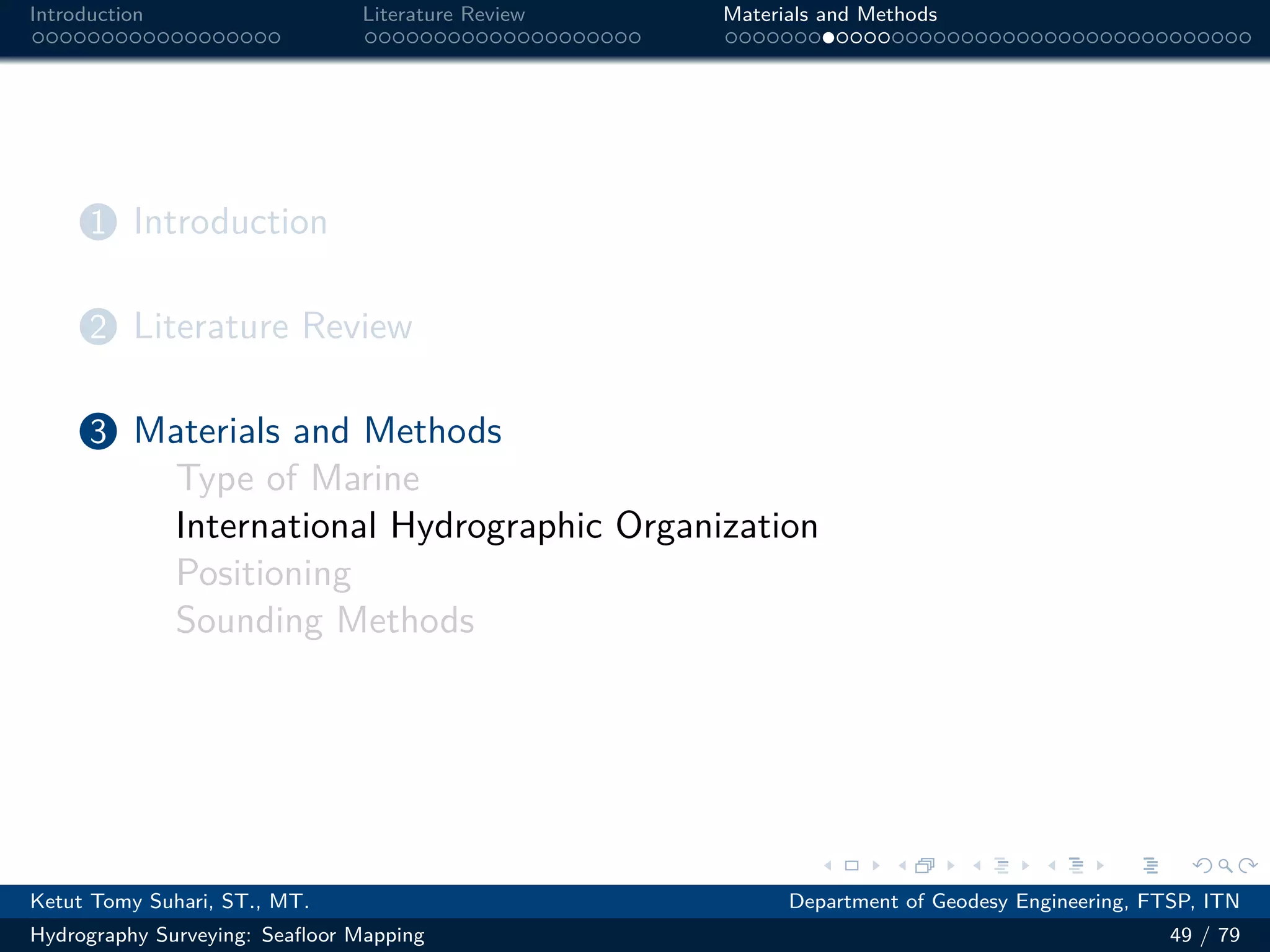Jump to Literature Review in the outline
Screen dimensions: 1270x952
[x=273, y=327]
